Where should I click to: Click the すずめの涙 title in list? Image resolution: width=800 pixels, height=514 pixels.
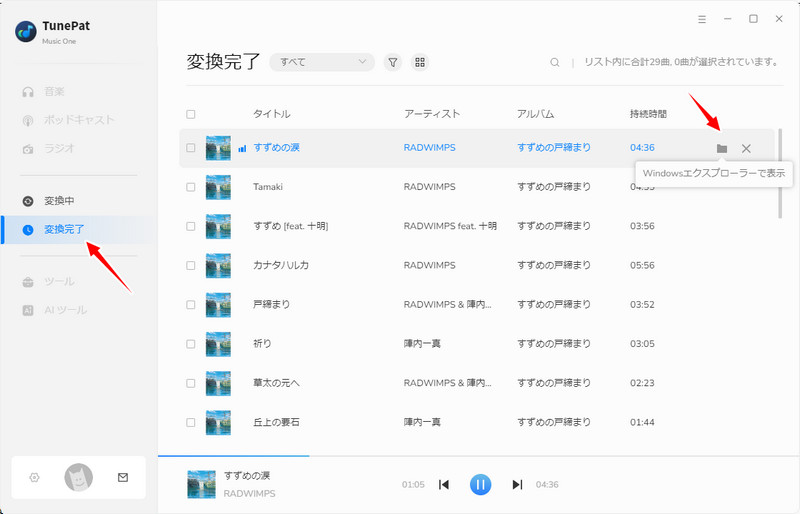click(x=277, y=148)
